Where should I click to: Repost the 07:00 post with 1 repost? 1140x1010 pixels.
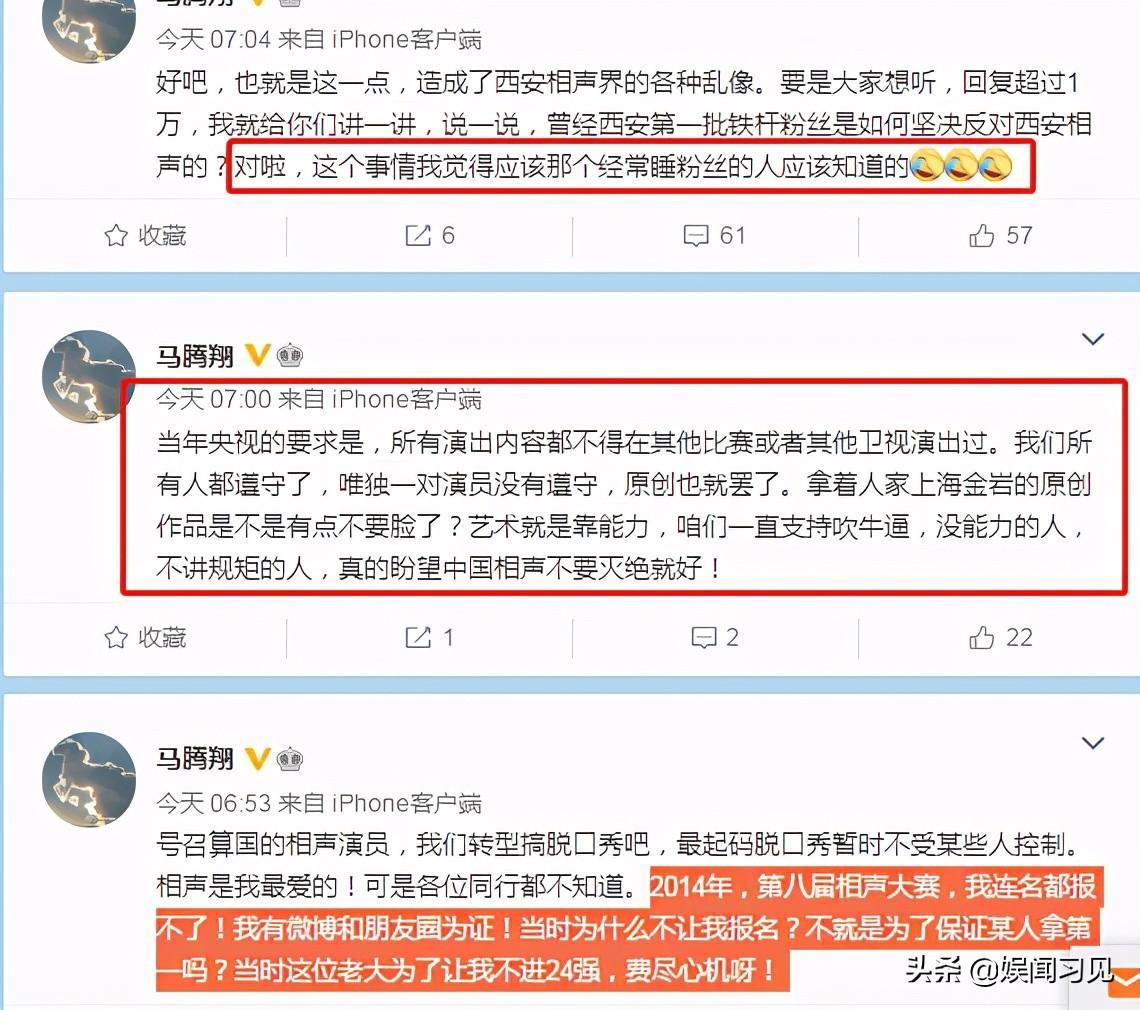pos(430,638)
